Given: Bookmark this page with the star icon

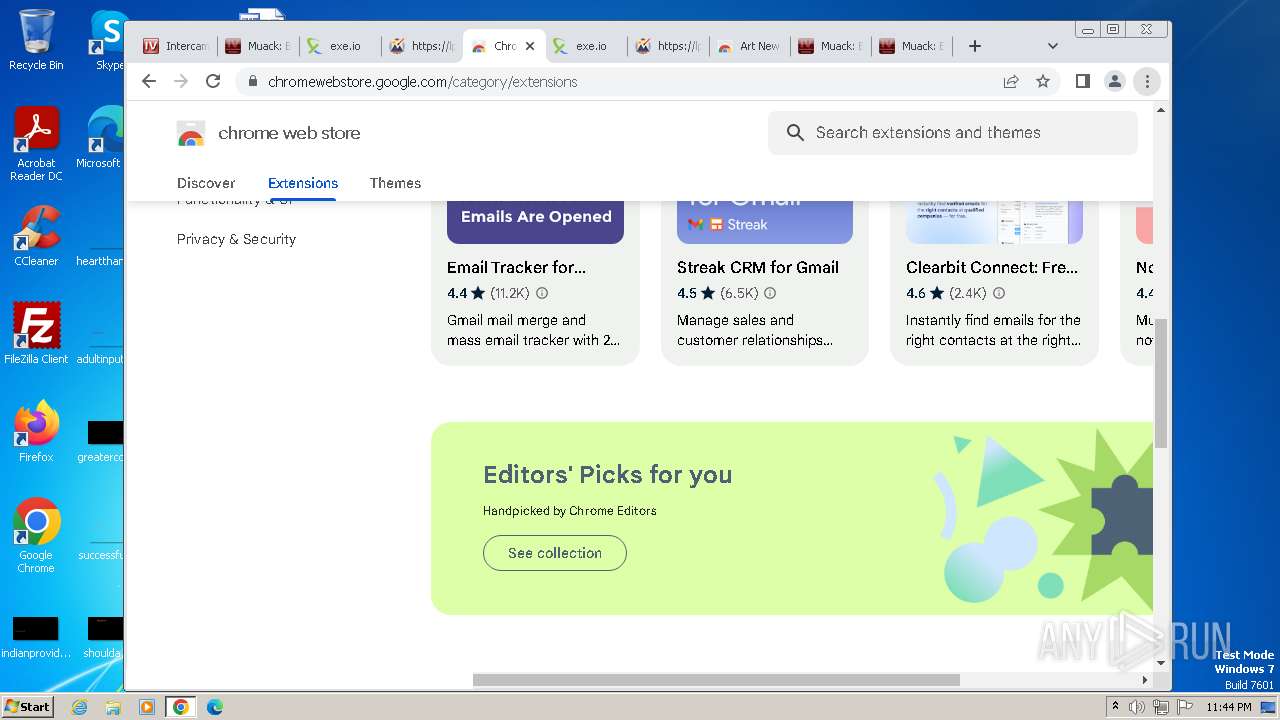Looking at the screenshot, I should [1043, 82].
